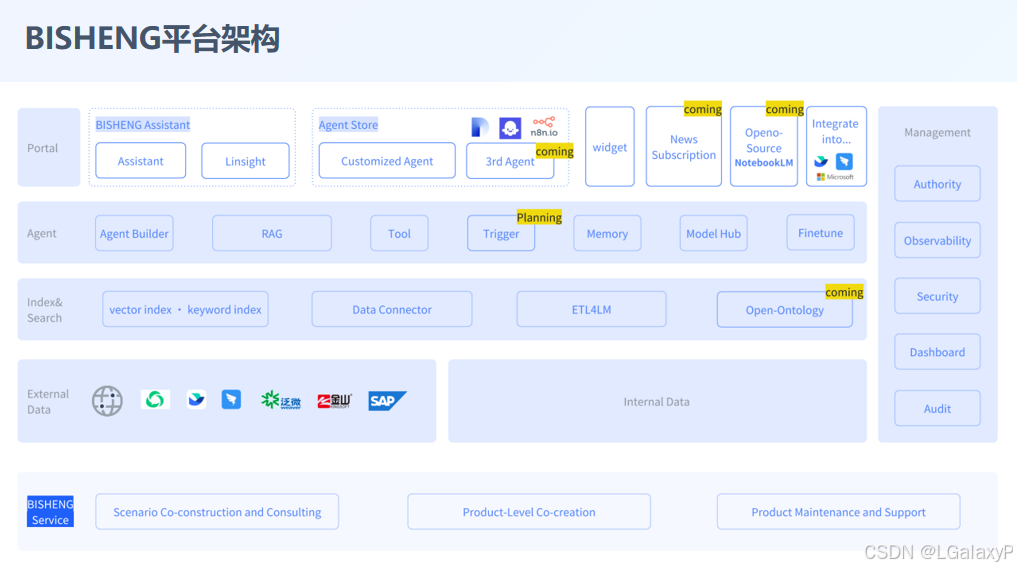This screenshot has width=1017, height=570.
Task: Click the vector index · keyword index box
Action: [x=185, y=309]
